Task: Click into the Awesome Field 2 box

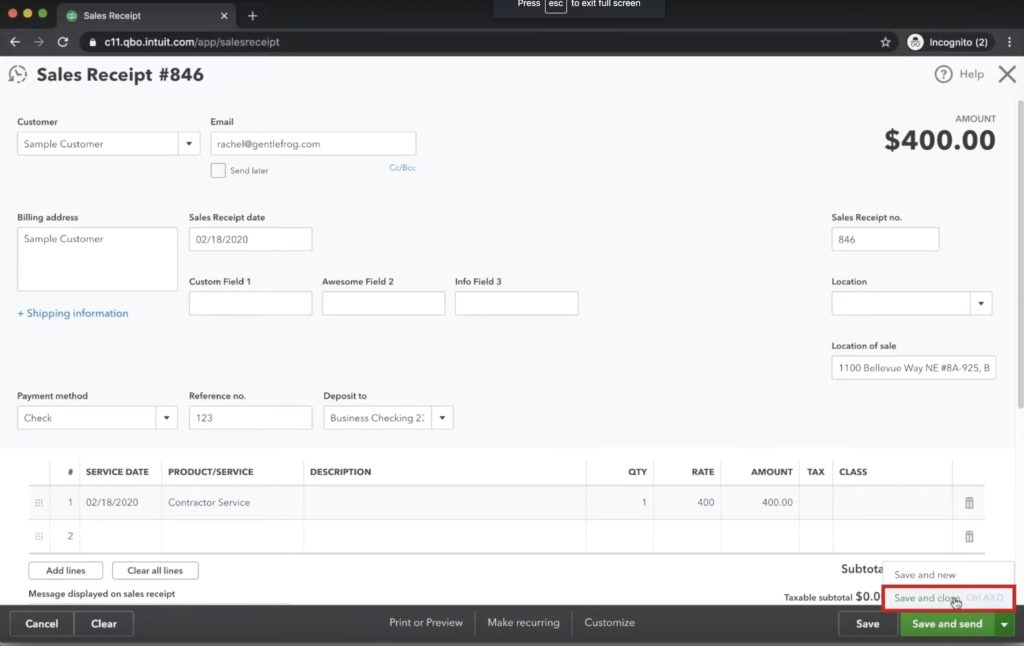Action: [383, 303]
